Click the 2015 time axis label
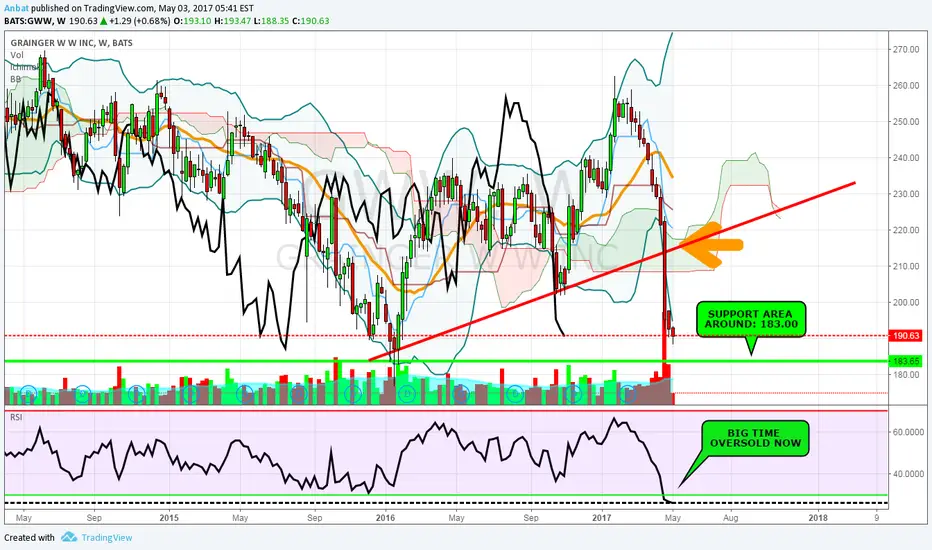This screenshot has width=932, height=550. (x=169, y=518)
